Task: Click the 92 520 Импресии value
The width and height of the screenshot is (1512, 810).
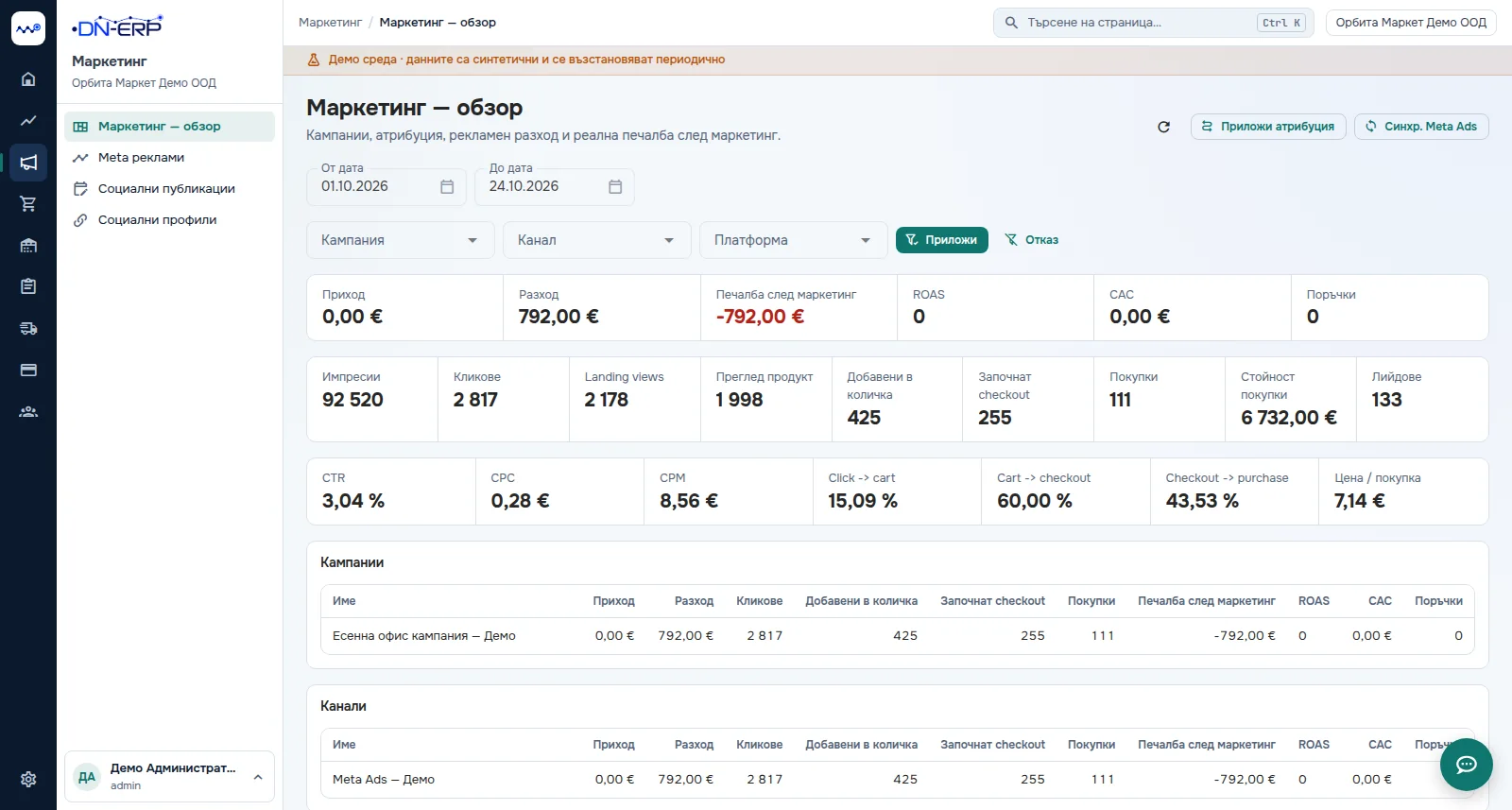Action: tap(352, 400)
